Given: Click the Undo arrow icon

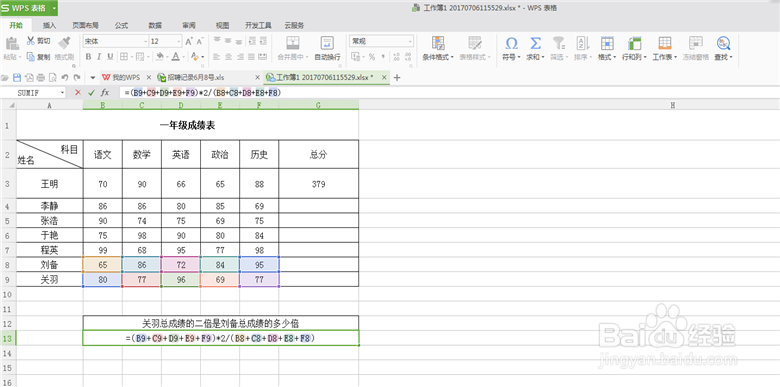Looking at the screenshot, I should (x=65, y=78).
